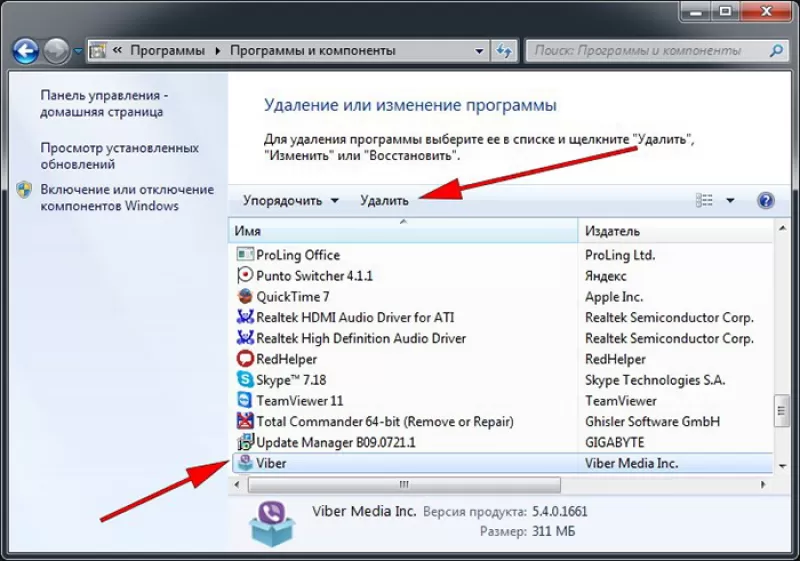Select the Total Commander 64-bit icon
Viewport: 800px width, 561px height.
point(245,421)
